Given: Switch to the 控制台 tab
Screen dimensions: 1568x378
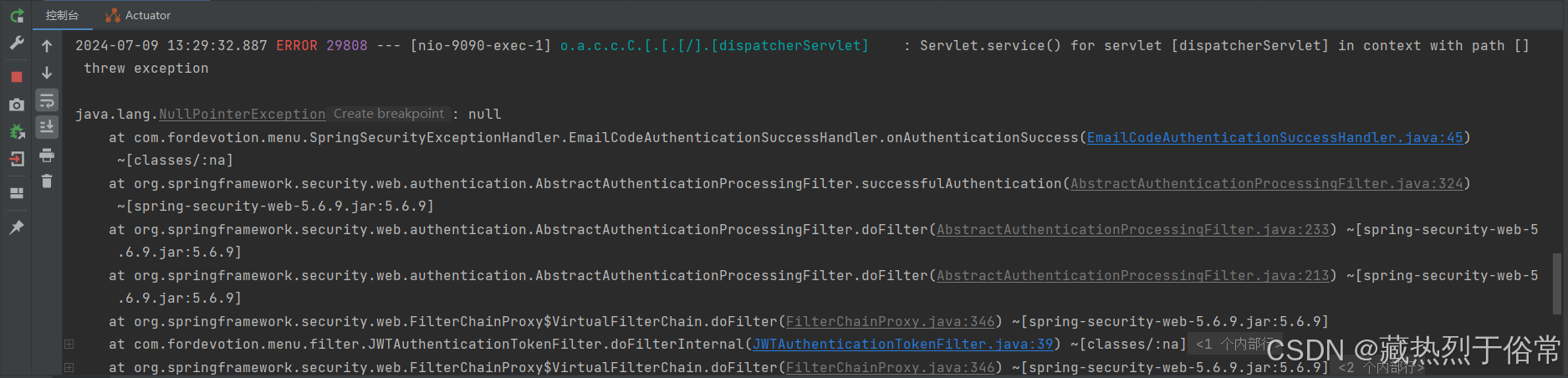Looking at the screenshot, I should 62,15.
